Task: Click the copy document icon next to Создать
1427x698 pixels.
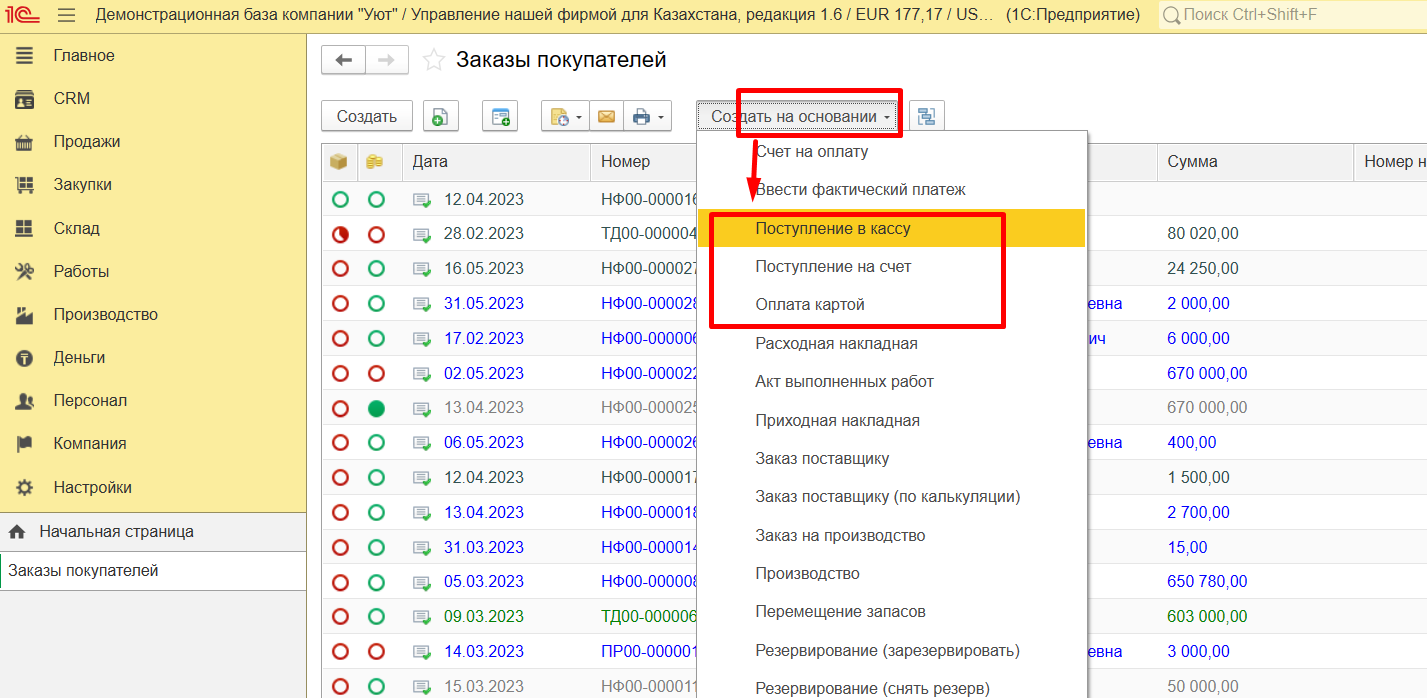Action: tap(440, 117)
